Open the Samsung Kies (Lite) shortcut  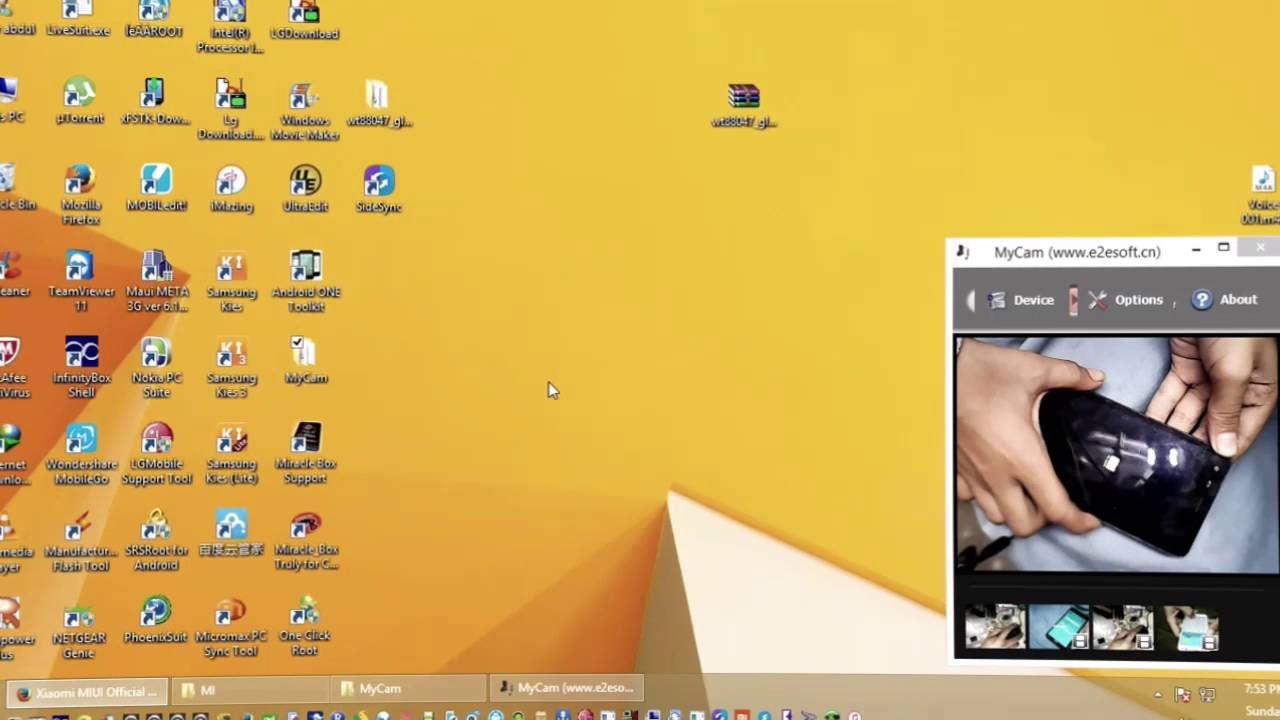231,455
